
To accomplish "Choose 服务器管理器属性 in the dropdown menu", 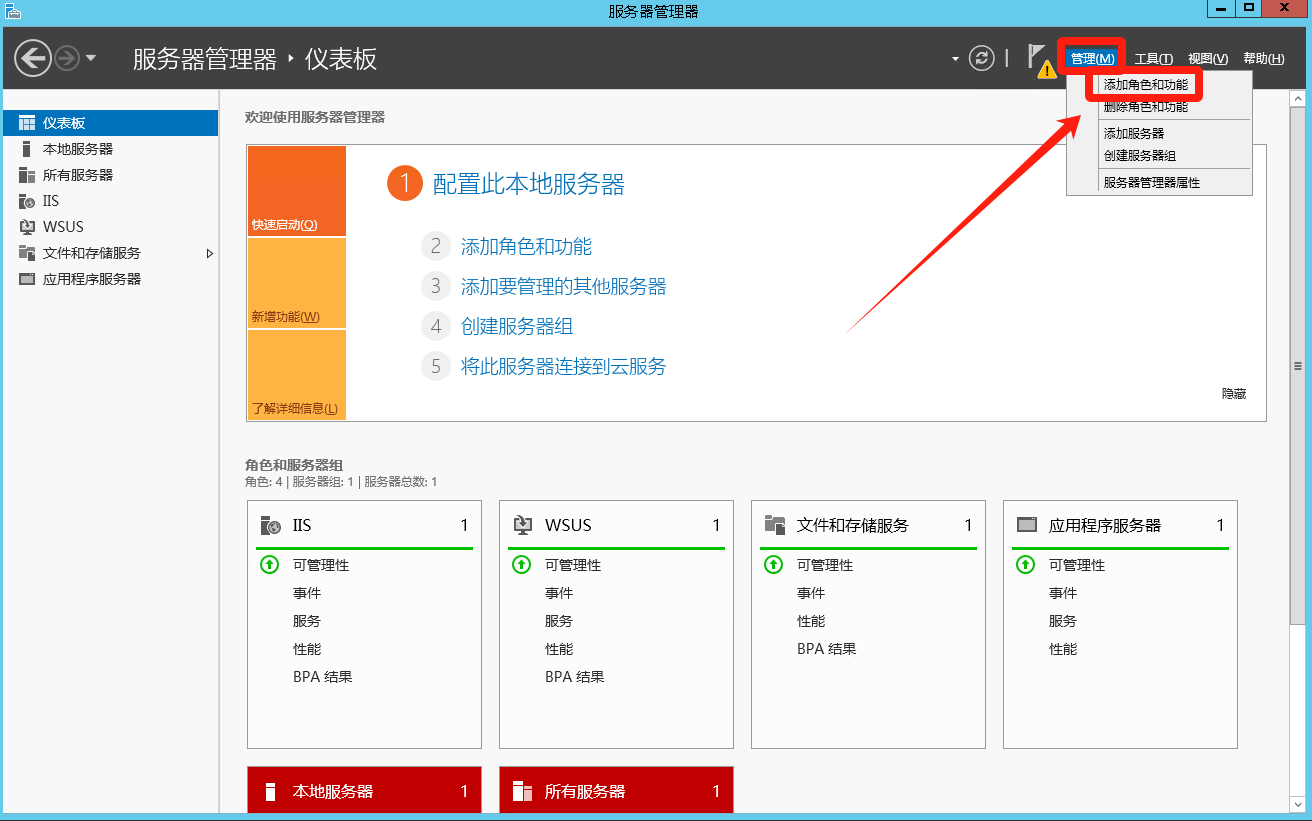I will pos(1151,183).
